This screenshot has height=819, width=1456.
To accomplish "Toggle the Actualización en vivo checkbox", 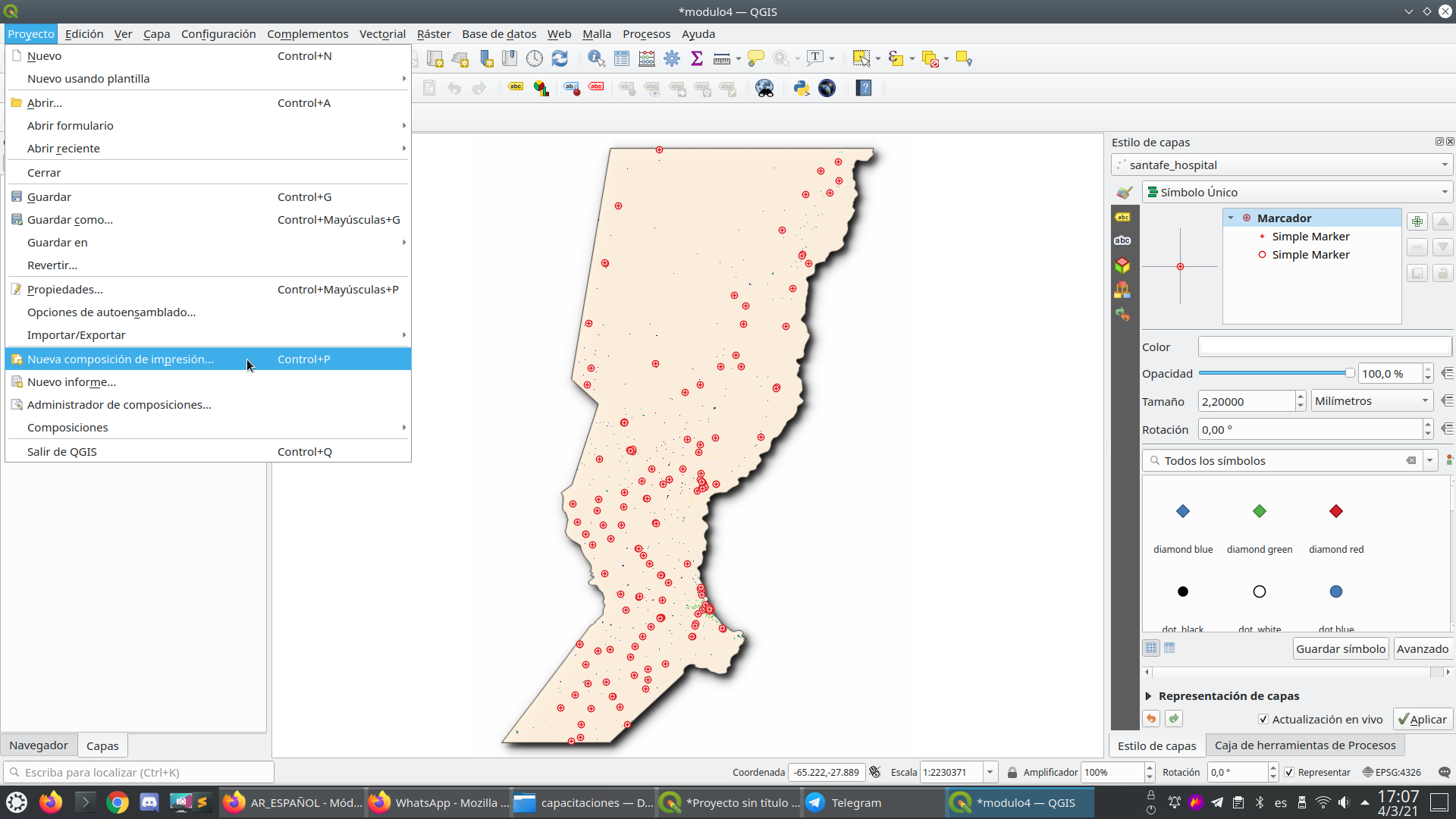I will click(1263, 720).
